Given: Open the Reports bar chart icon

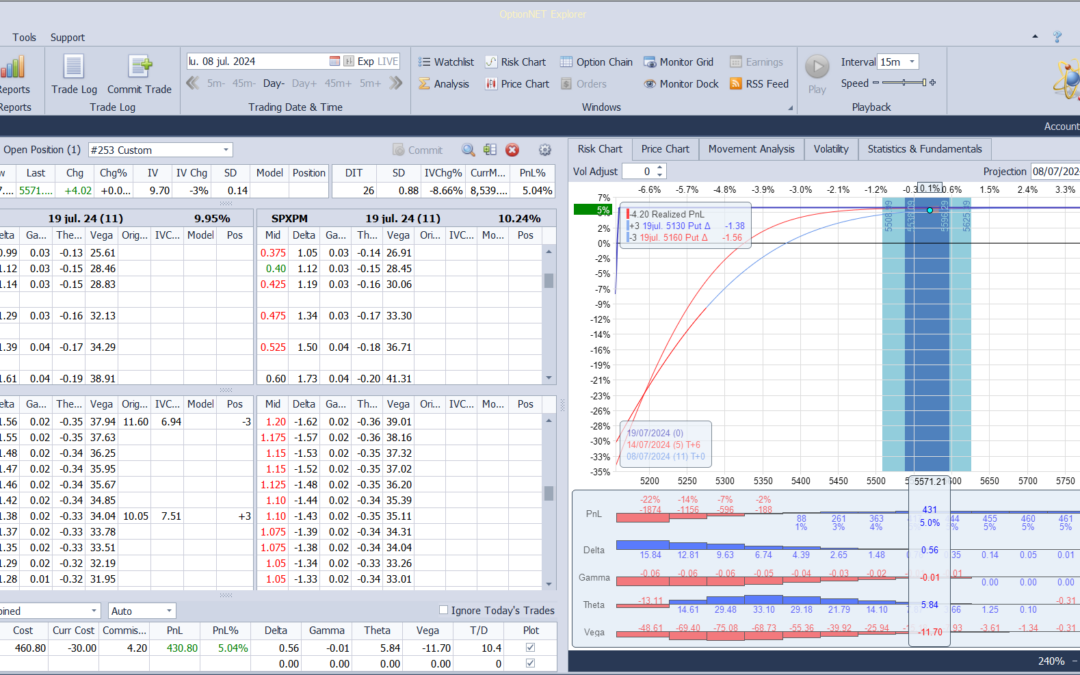Looking at the screenshot, I should pyautogui.click(x=13, y=68).
